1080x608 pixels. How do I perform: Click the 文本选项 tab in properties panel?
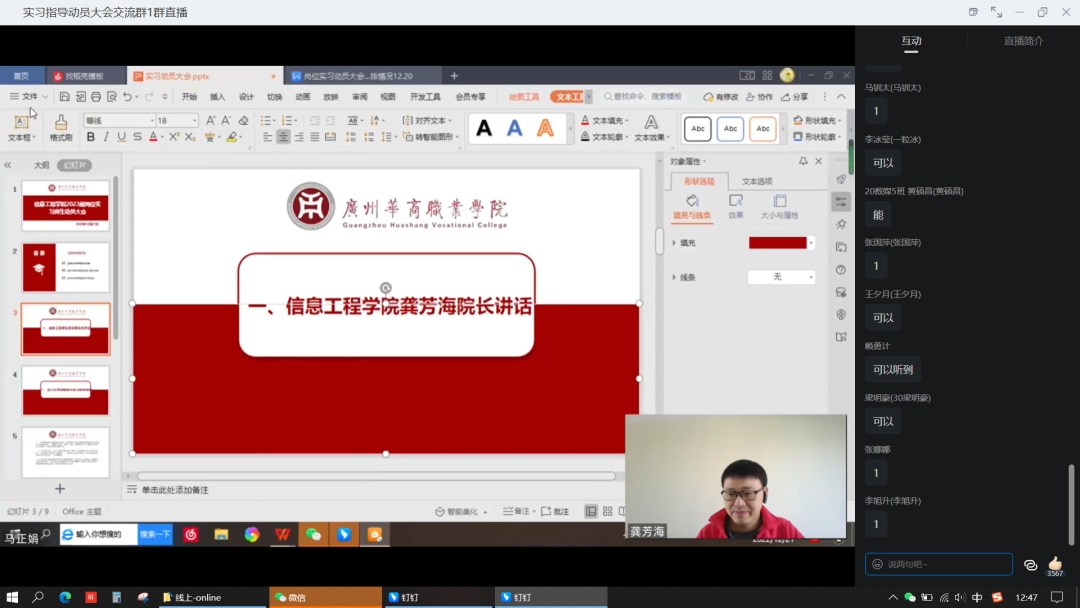pyautogui.click(x=756, y=181)
